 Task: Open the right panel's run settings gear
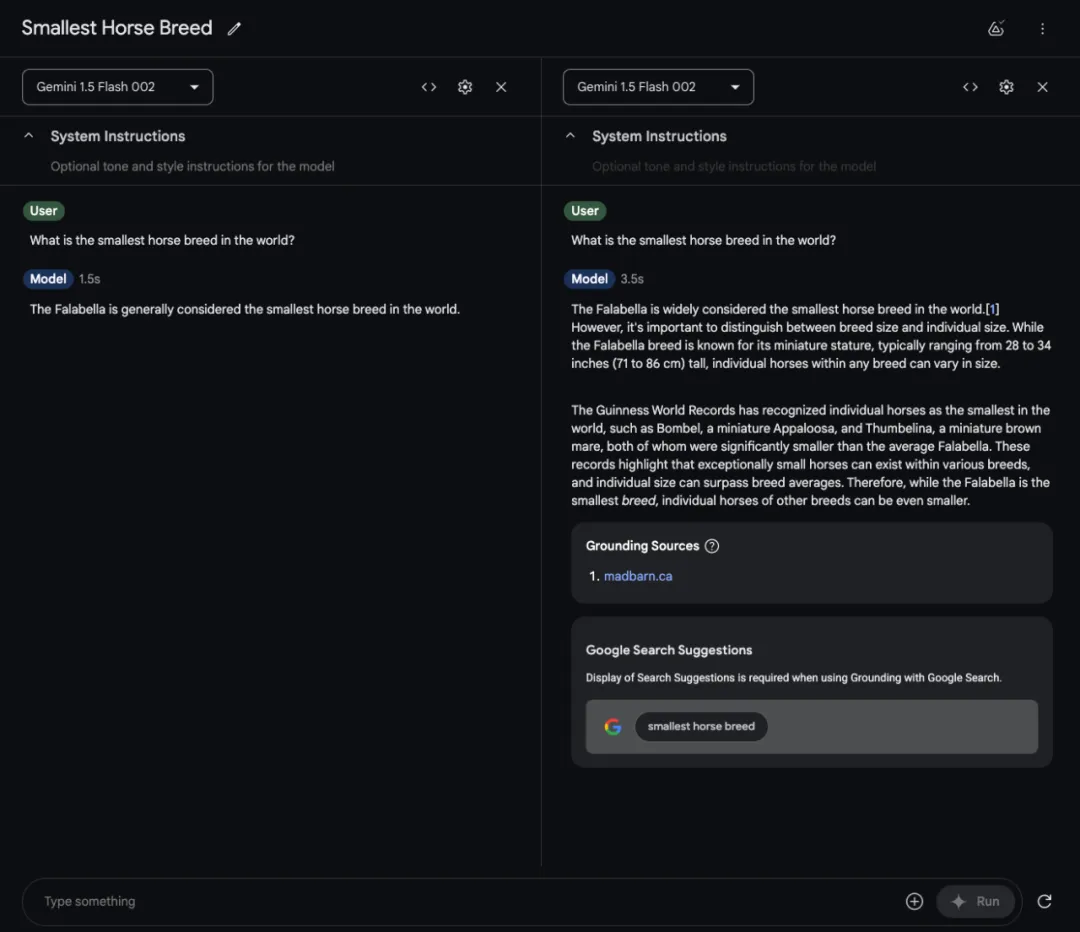pyautogui.click(x=1006, y=87)
